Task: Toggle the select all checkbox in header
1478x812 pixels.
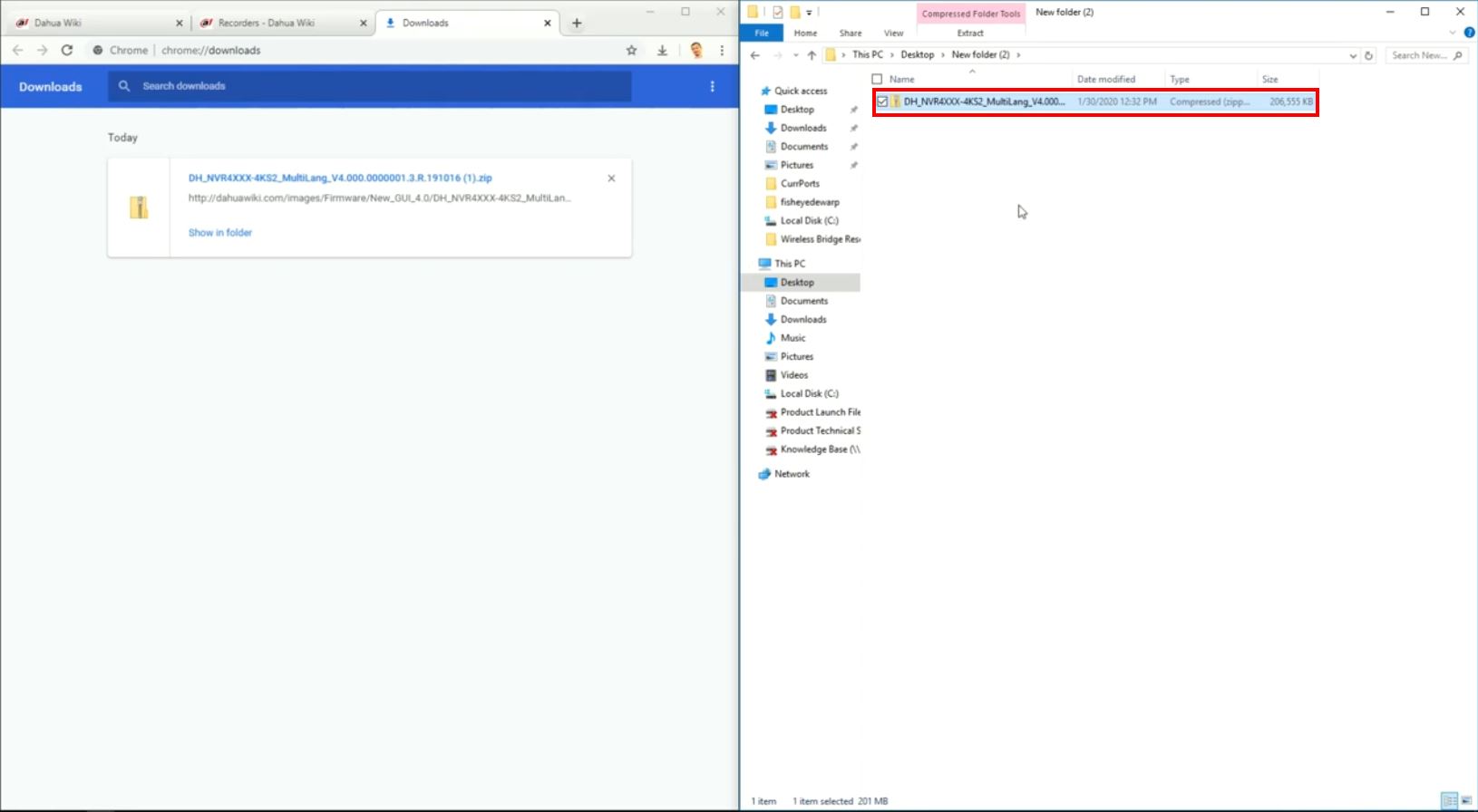Action: pyautogui.click(x=877, y=80)
